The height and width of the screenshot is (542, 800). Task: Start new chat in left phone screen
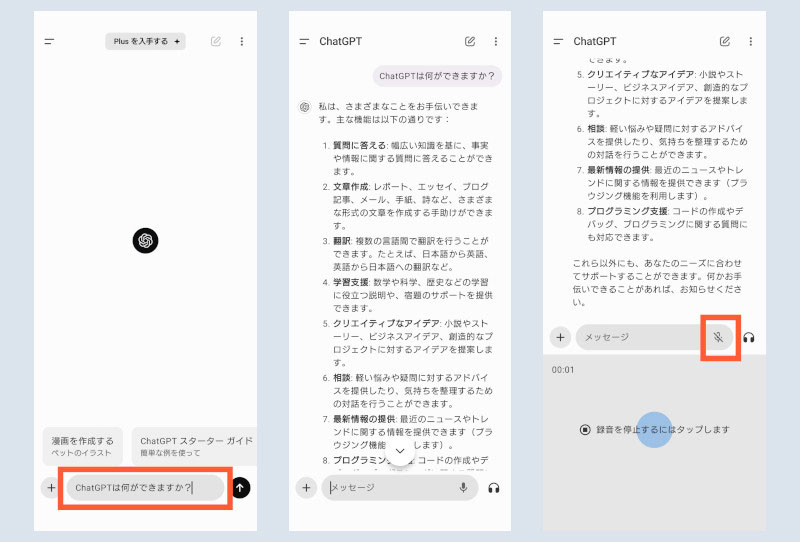216,41
